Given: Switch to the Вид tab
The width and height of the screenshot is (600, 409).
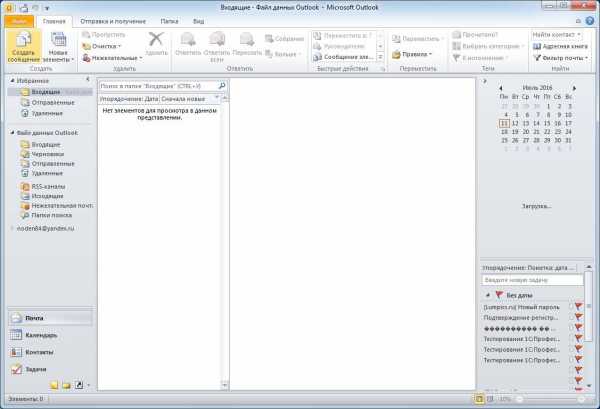Looking at the screenshot, I should [x=198, y=21].
